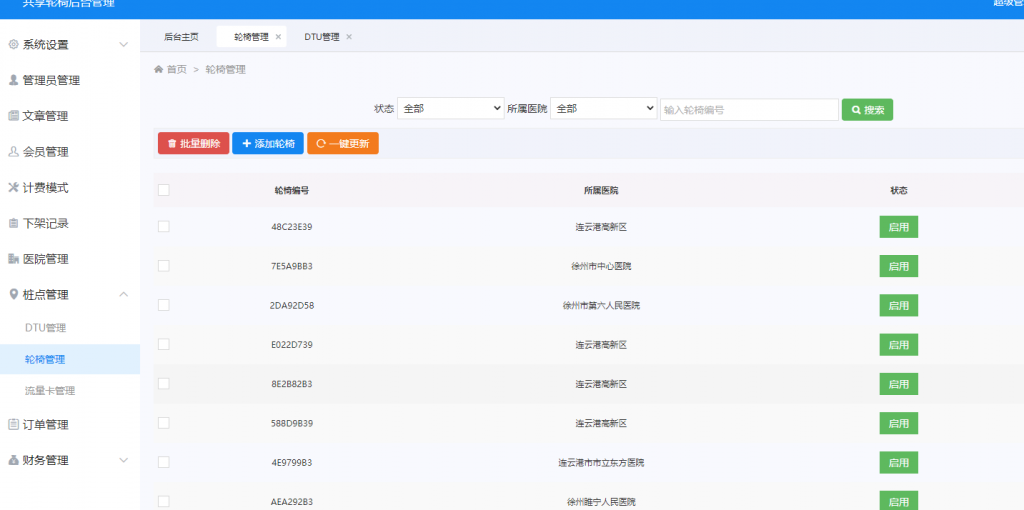Click the orange 一键更新 button
Image resolution: width=1024 pixels, height=510 pixels.
pyautogui.click(x=343, y=144)
